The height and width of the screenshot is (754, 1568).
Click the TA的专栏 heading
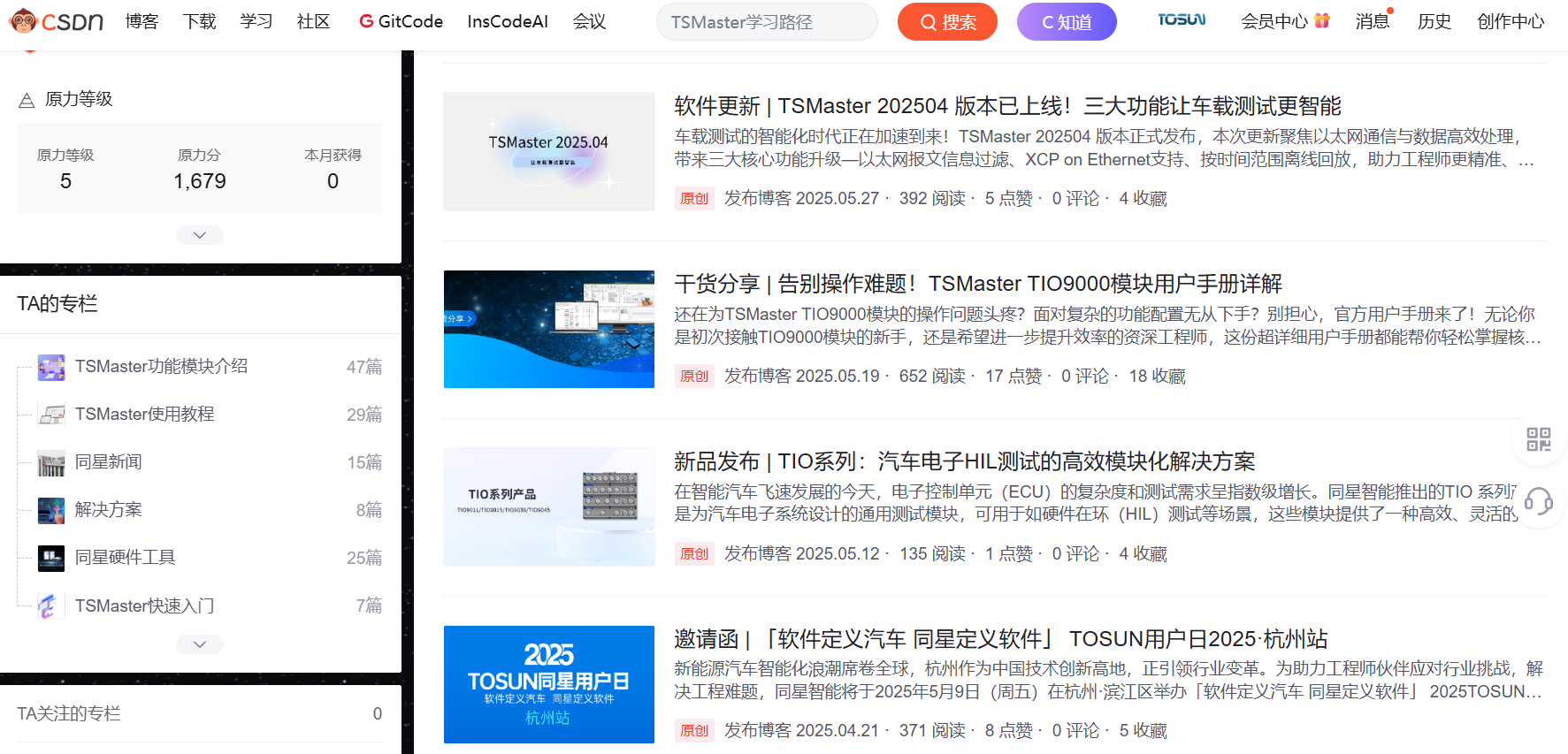coord(57,304)
